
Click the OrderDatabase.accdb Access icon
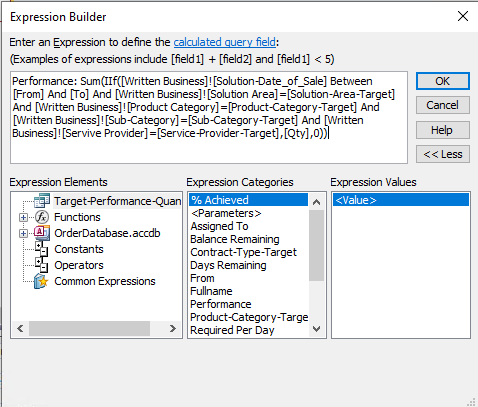(42, 233)
